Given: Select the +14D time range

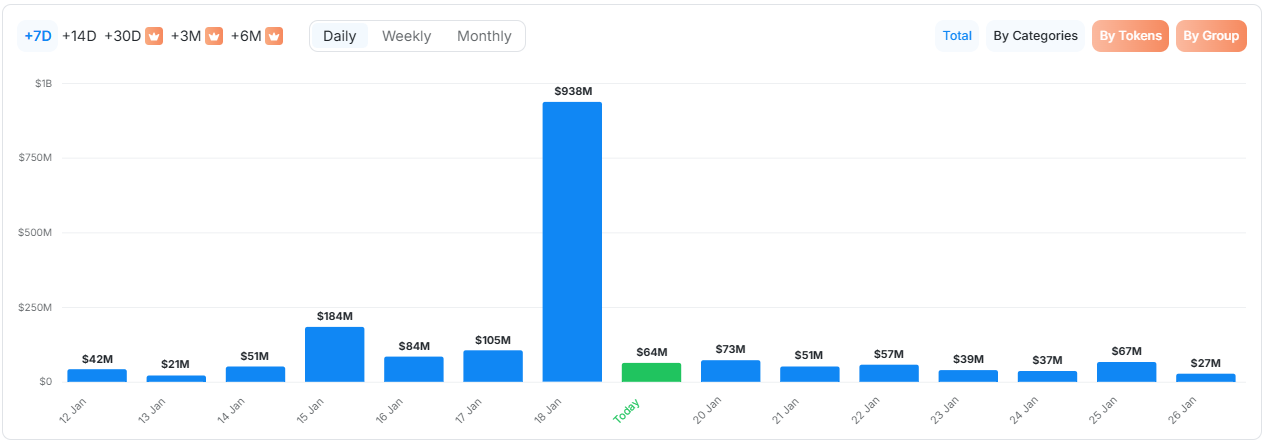Looking at the screenshot, I should click(79, 36).
